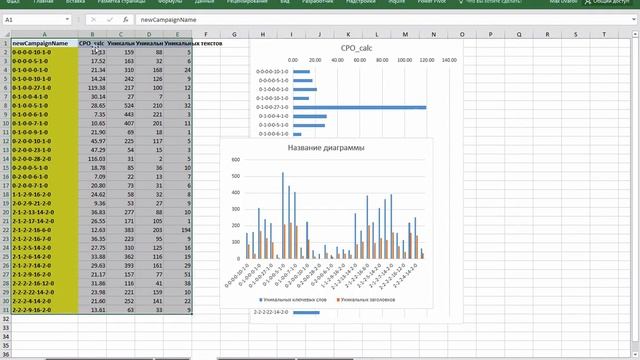Open the Разработчик ribbon tab
This screenshot has width=640, height=360.
click(x=318, y=2)
